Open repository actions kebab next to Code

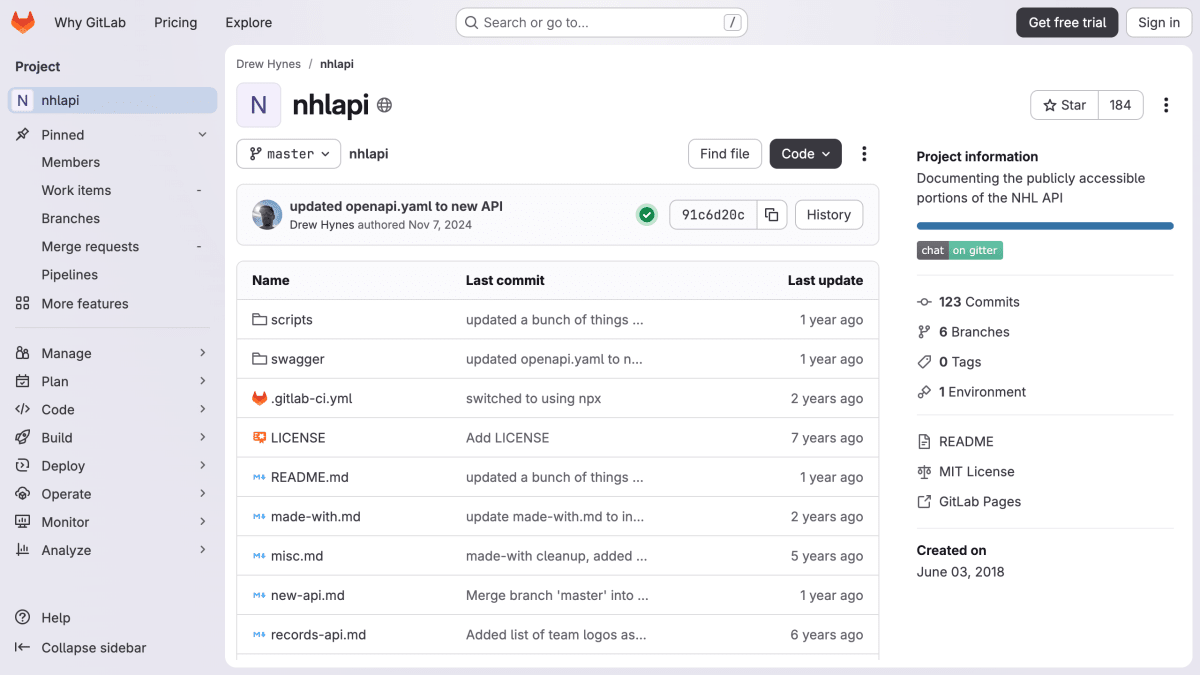click(x=864, y=154)
